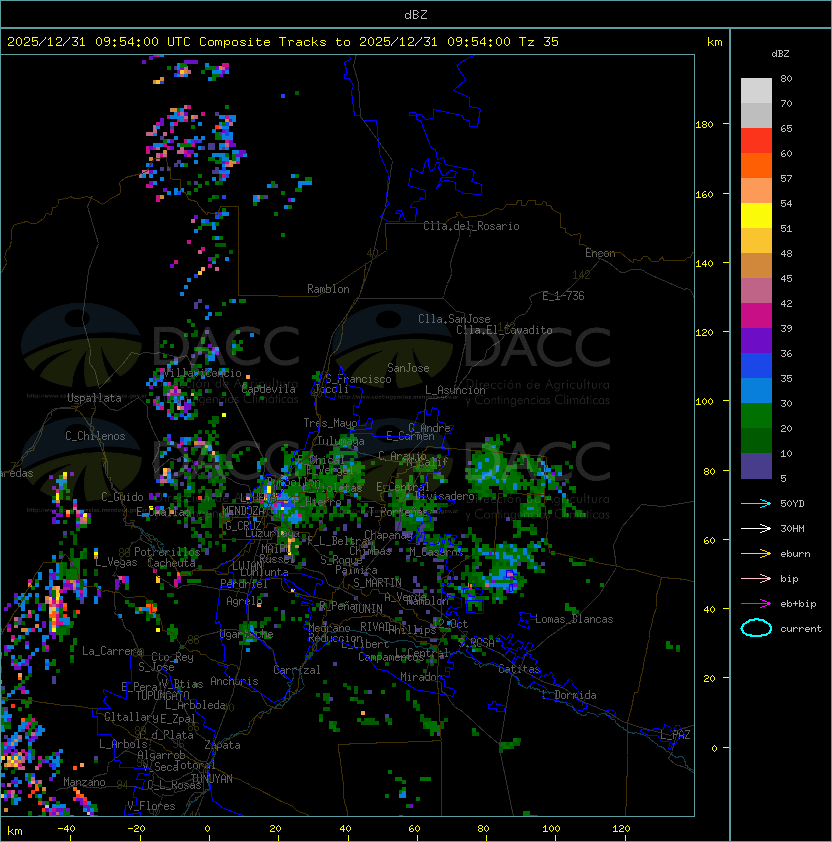The height and width of the screenshot is (842, 832).
Task: Select the bright yellow swatch in dBZ scale
Action: pyautogui.click(x=756, y=215)
